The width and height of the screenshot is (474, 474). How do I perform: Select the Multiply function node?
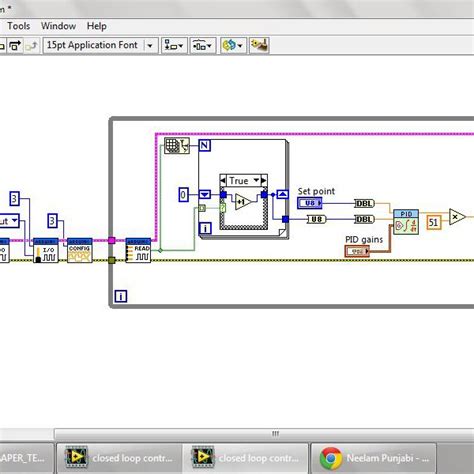457,217
